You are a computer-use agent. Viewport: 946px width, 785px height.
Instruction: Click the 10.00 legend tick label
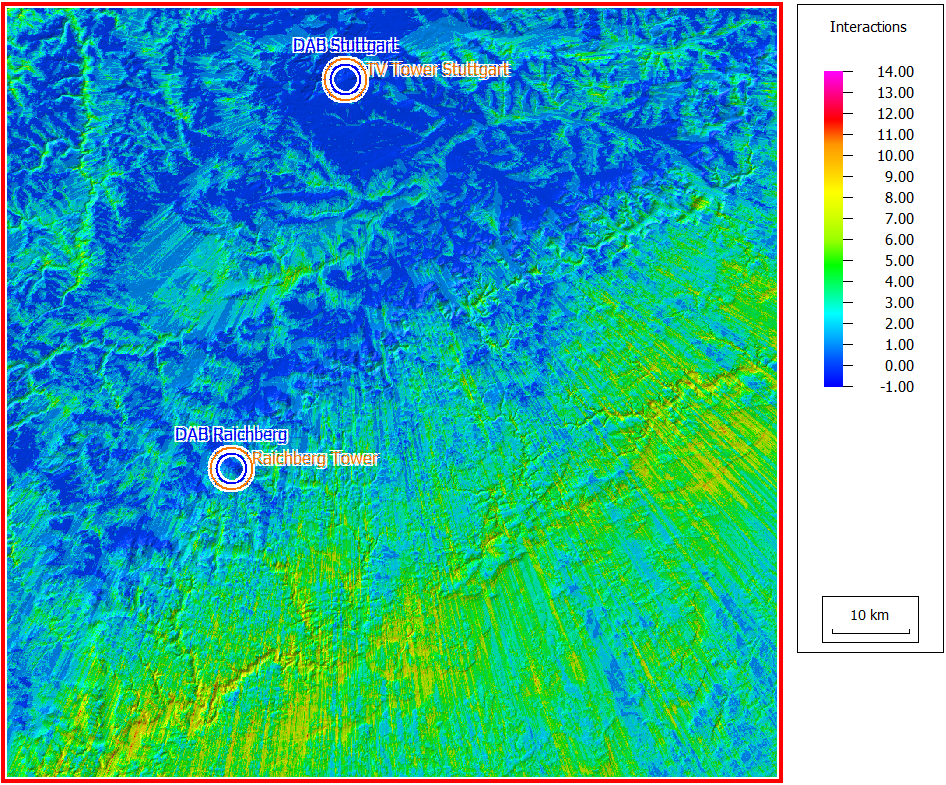[895, 156]
